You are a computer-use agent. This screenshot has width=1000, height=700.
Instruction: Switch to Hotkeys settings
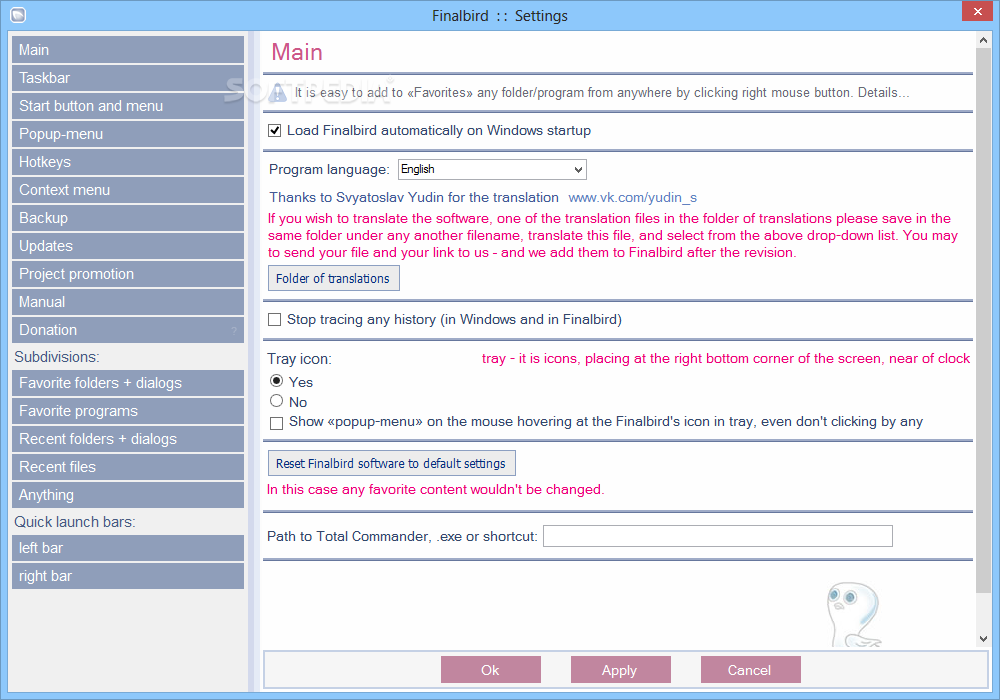(128, 162)
